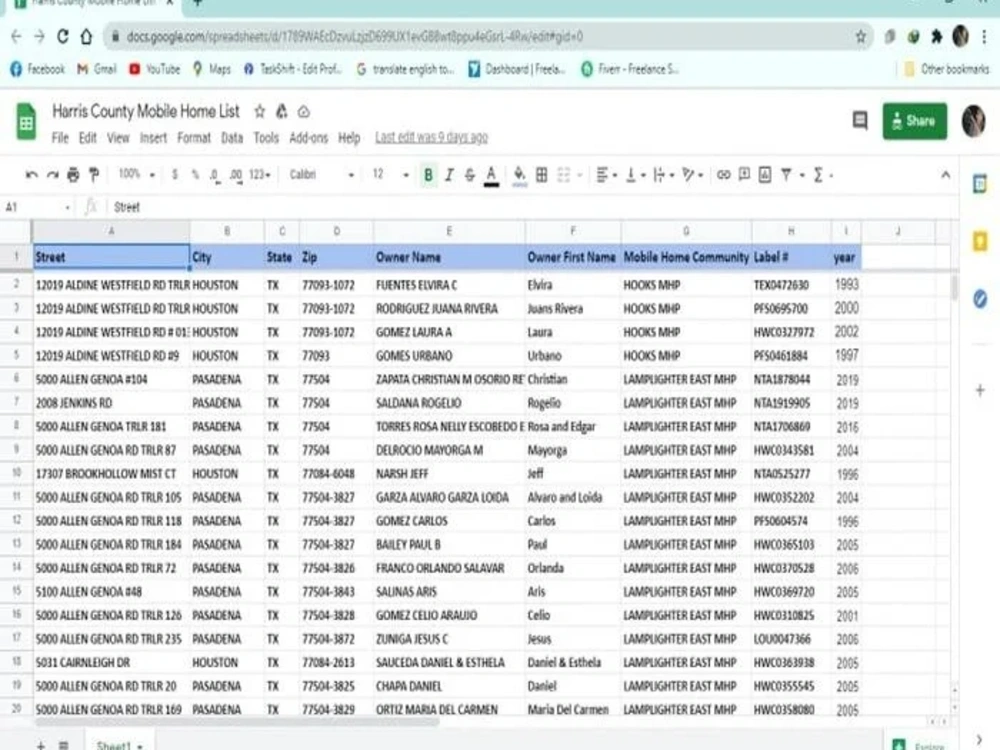Open the Insert menu

pyautogui.click(x=153, y=138)
